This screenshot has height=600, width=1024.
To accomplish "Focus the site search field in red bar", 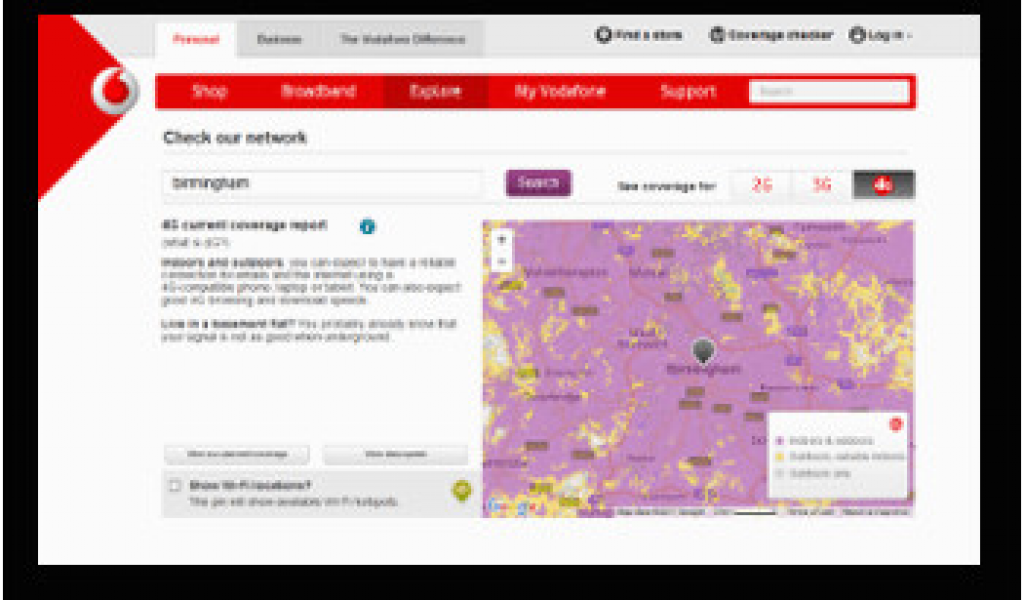I will pyautogui.click(x=829, y=91).
